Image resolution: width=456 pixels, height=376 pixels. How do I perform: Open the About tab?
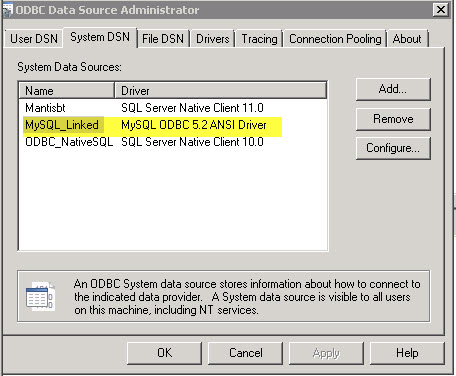pyautogui.click(x=407, y=39)
